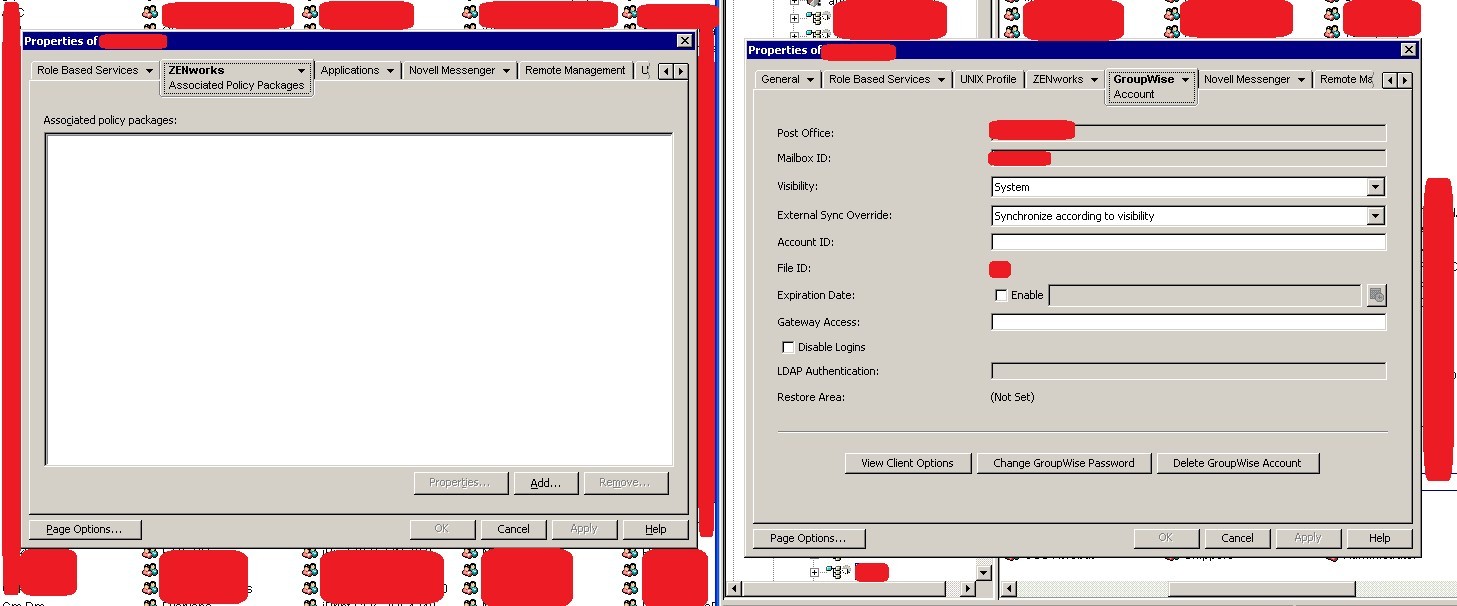The width and height of the screenshot is (1457, 606).
Task: Click Delete GroupWise Account button
Action: tap(1237, 463)
